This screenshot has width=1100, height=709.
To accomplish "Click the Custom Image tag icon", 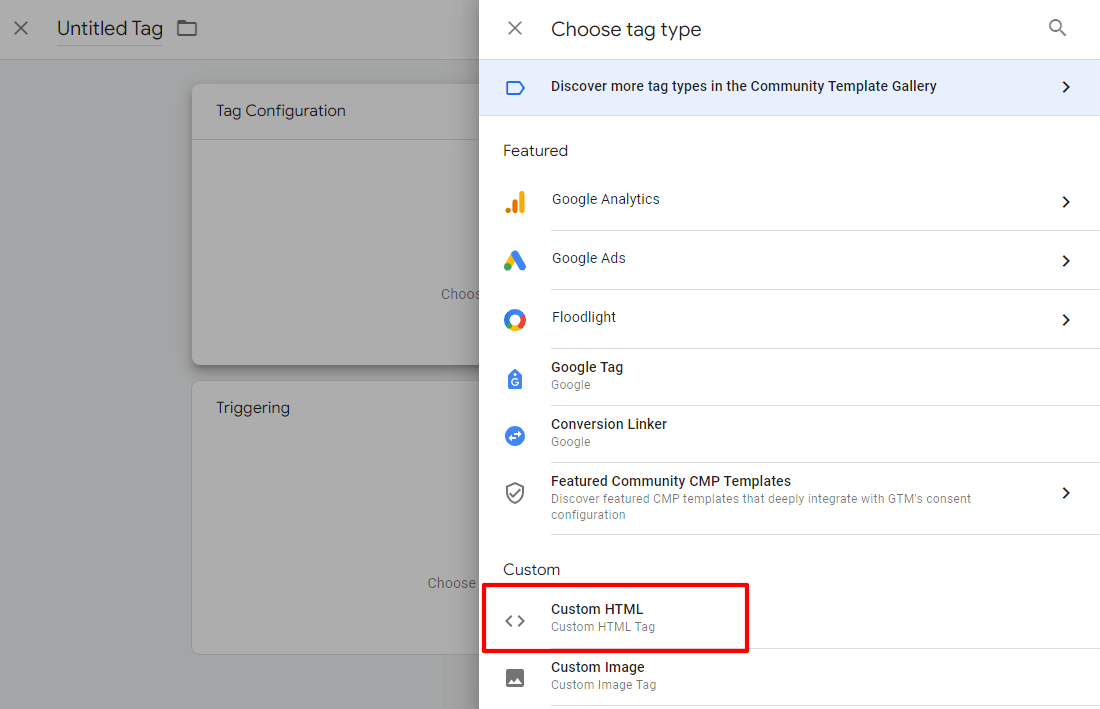I will [x=515, y=677].
